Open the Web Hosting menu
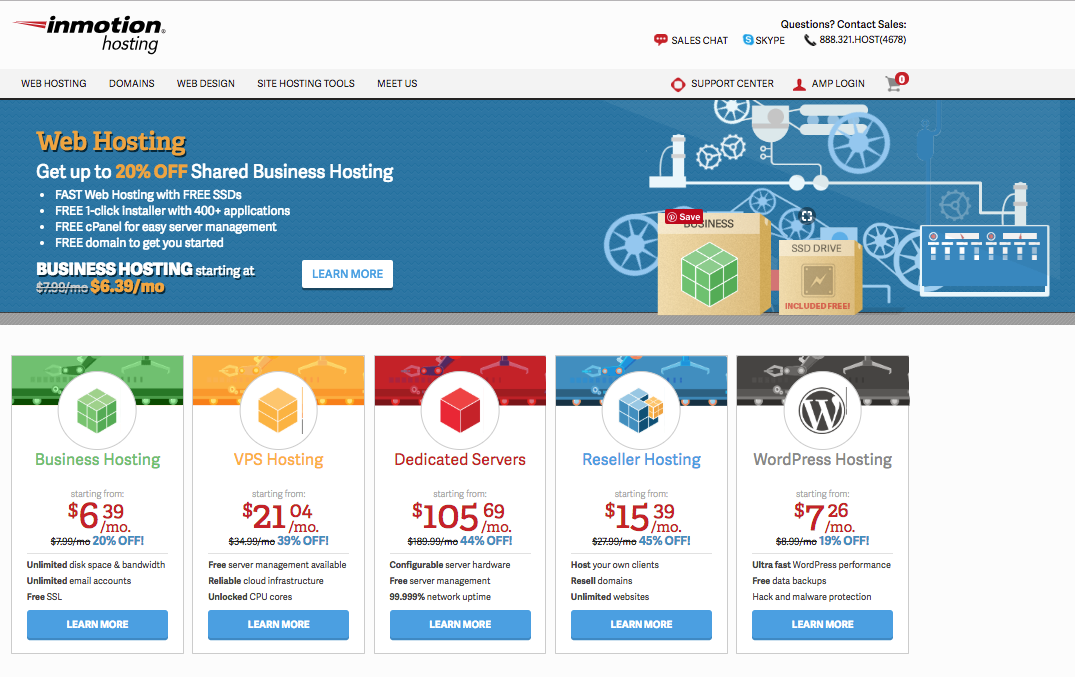The height and width of the screenshot is (677, 1075). click(53, 84)
